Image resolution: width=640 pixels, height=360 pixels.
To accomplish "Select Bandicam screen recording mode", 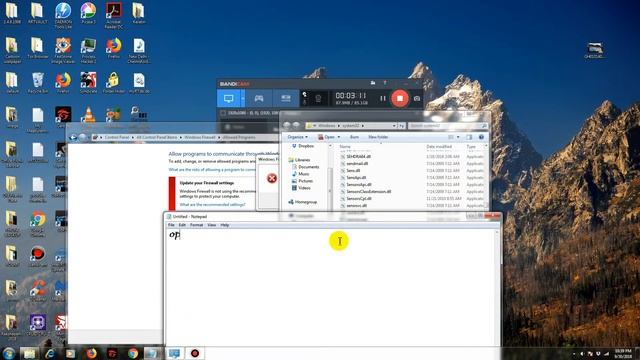I will (x=229, y=98).
